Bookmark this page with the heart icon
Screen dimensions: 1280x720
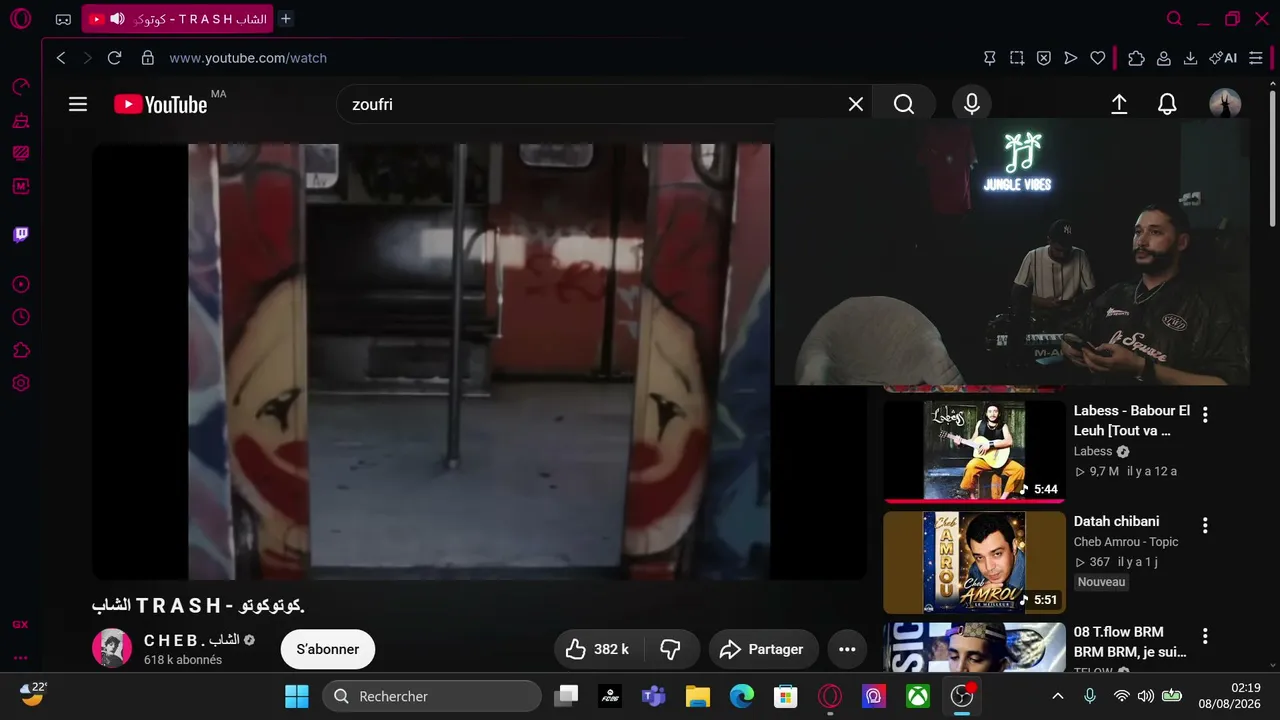1098,58
